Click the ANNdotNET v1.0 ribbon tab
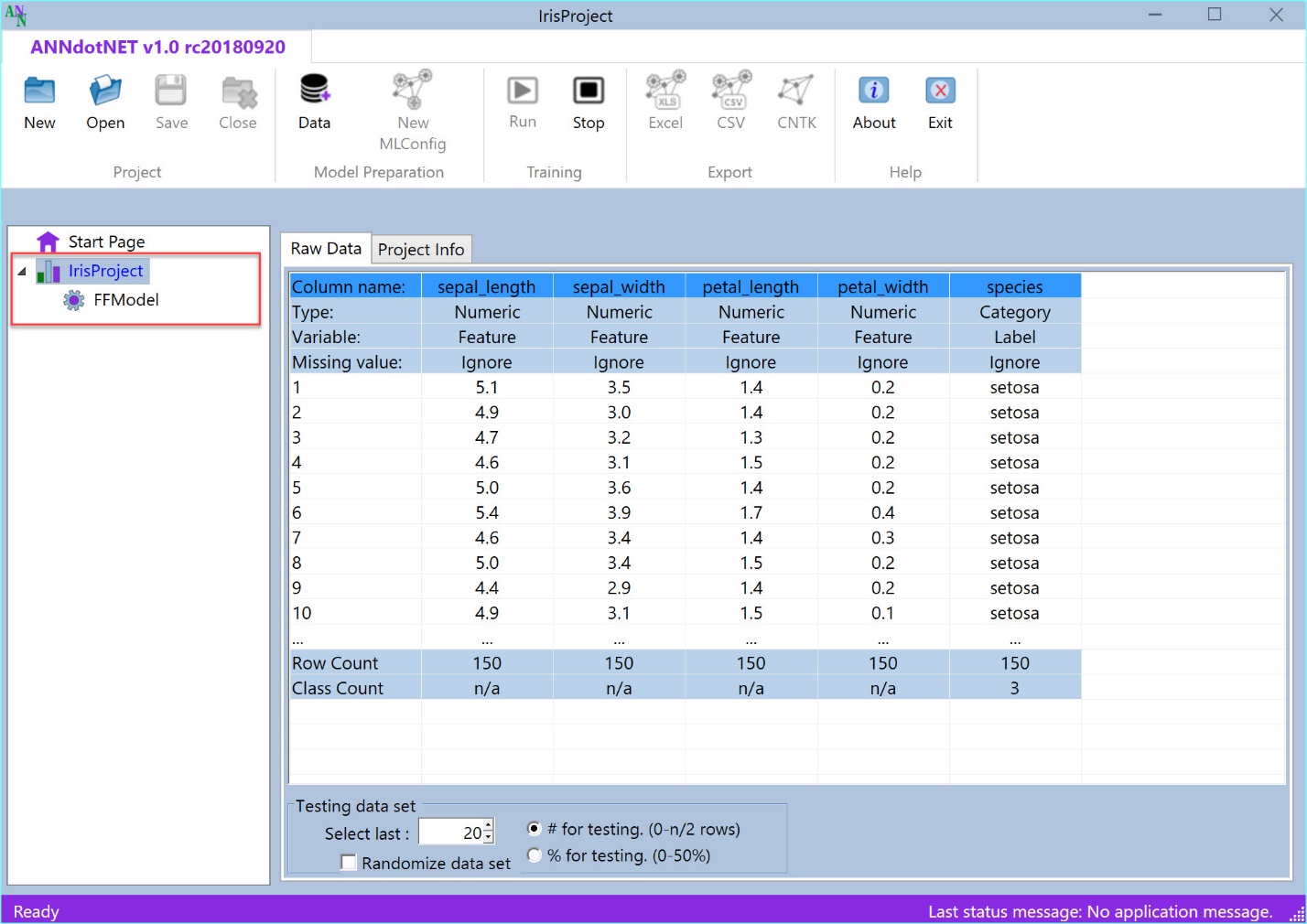The height and width of the screenshot is (924, 1307). [157, 47]
